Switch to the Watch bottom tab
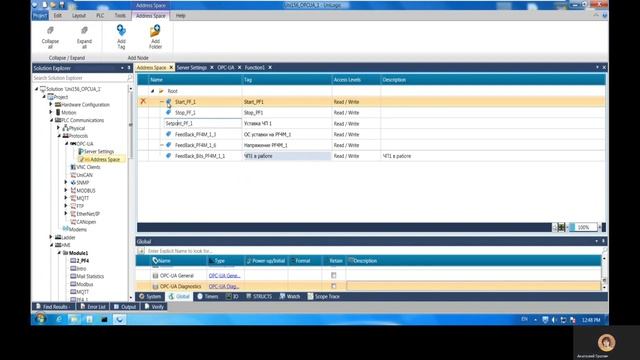 289,296
